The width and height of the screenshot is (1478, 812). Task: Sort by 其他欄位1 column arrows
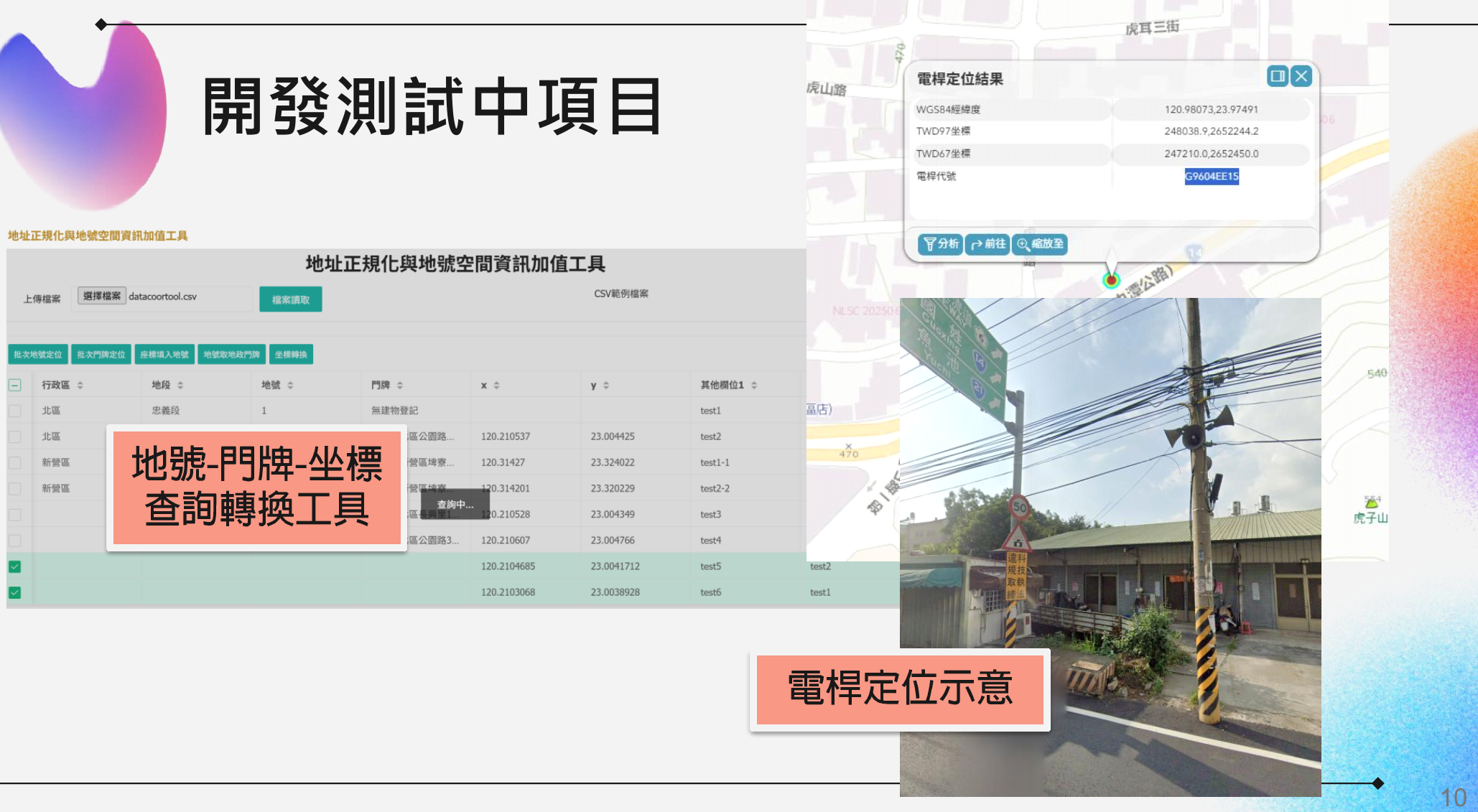754,386
